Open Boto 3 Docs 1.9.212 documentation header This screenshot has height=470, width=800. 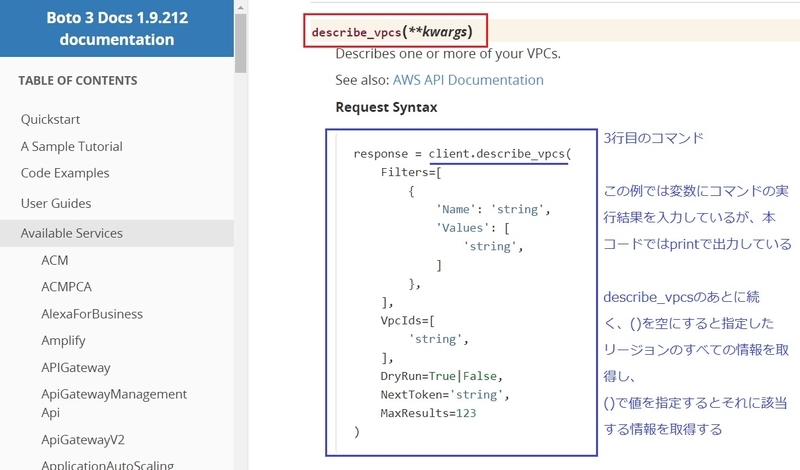tap(117, 29)
